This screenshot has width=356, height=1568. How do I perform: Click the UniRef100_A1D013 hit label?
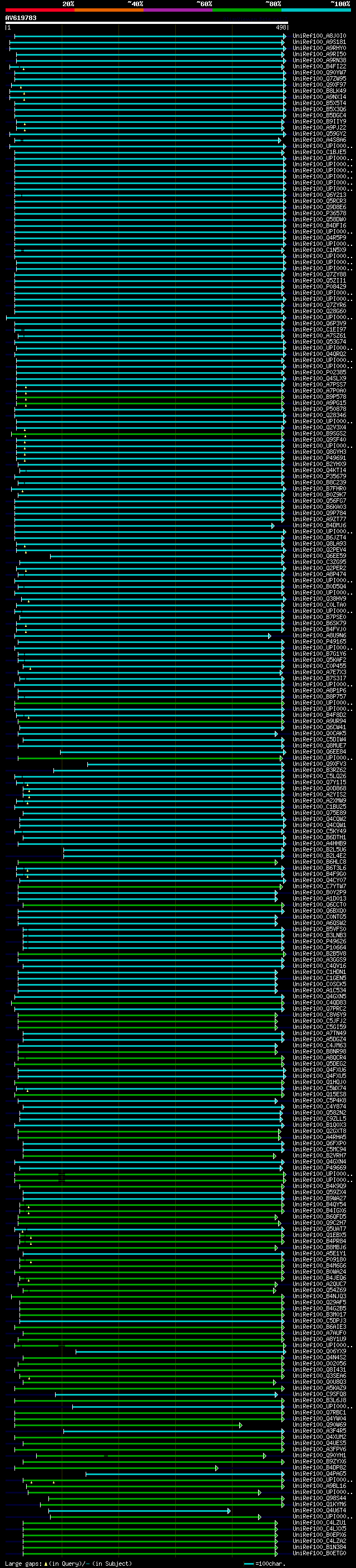coord(319,898)
